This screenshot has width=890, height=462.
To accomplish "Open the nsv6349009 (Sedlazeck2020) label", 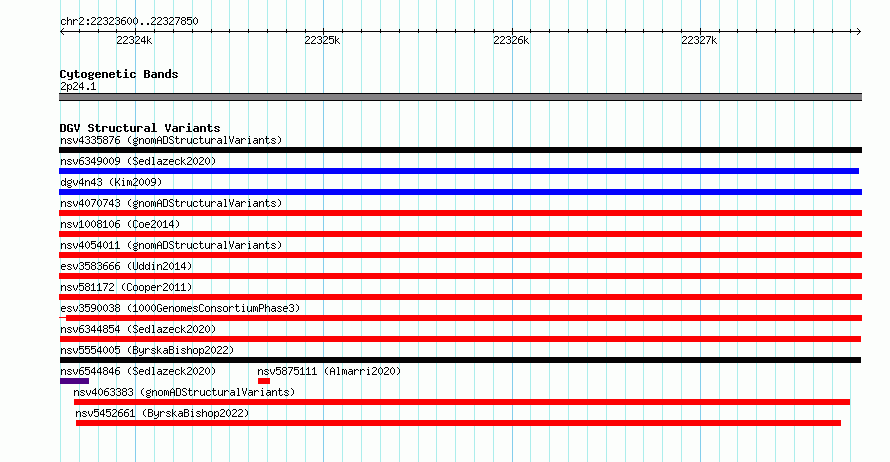I will (x=138, y=161).
